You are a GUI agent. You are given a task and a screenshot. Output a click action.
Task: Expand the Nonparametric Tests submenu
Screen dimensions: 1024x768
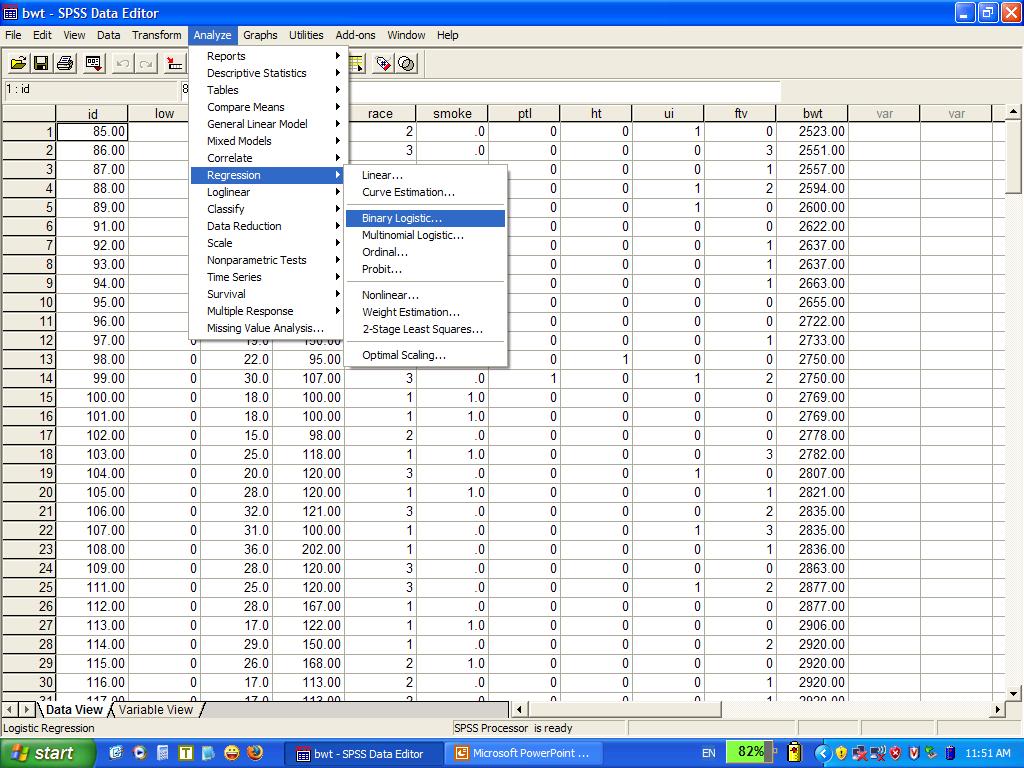(269, 260)
